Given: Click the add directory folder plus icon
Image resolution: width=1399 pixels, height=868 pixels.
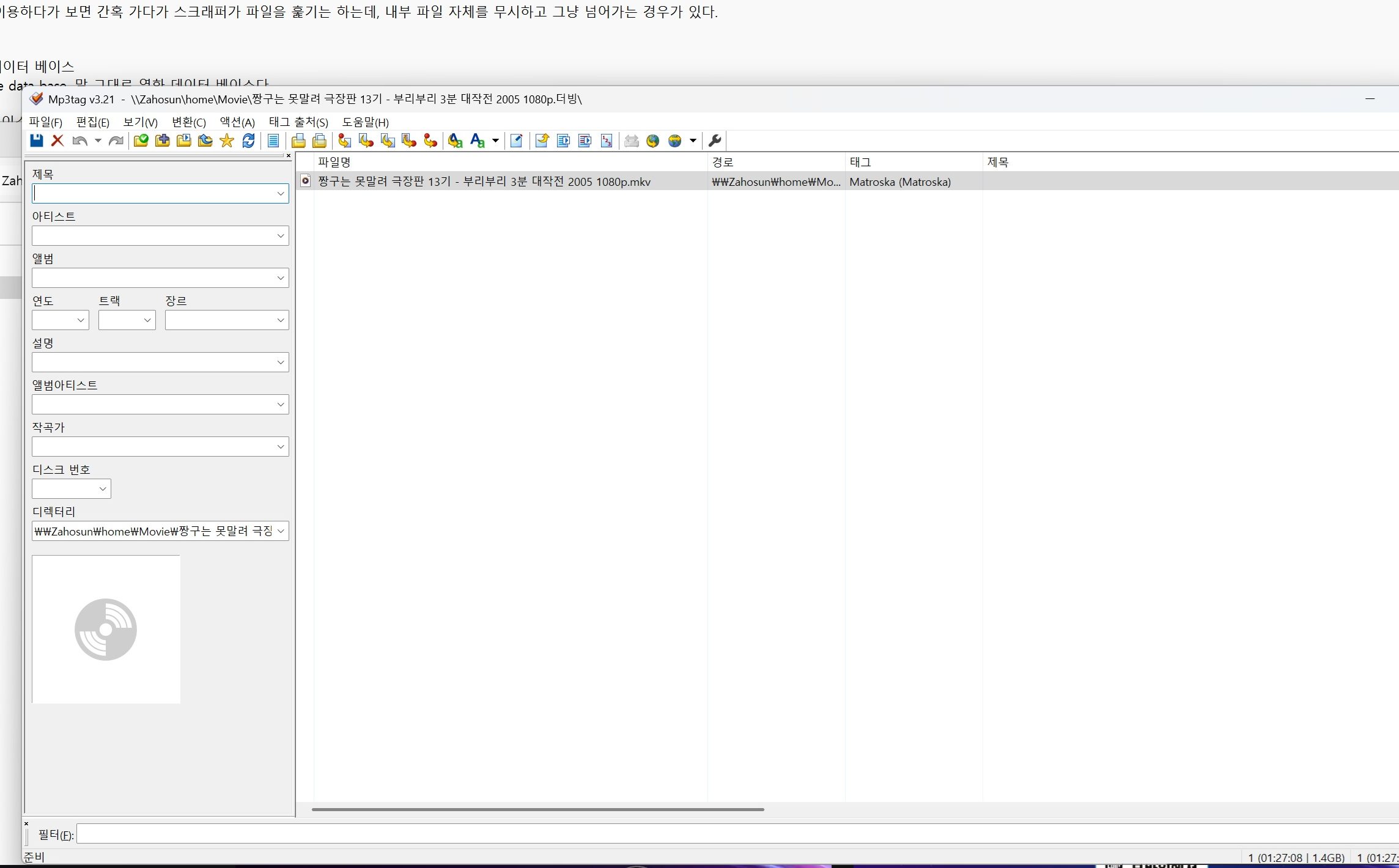Looking at the screenshot, I should click(x=162, y=141).
